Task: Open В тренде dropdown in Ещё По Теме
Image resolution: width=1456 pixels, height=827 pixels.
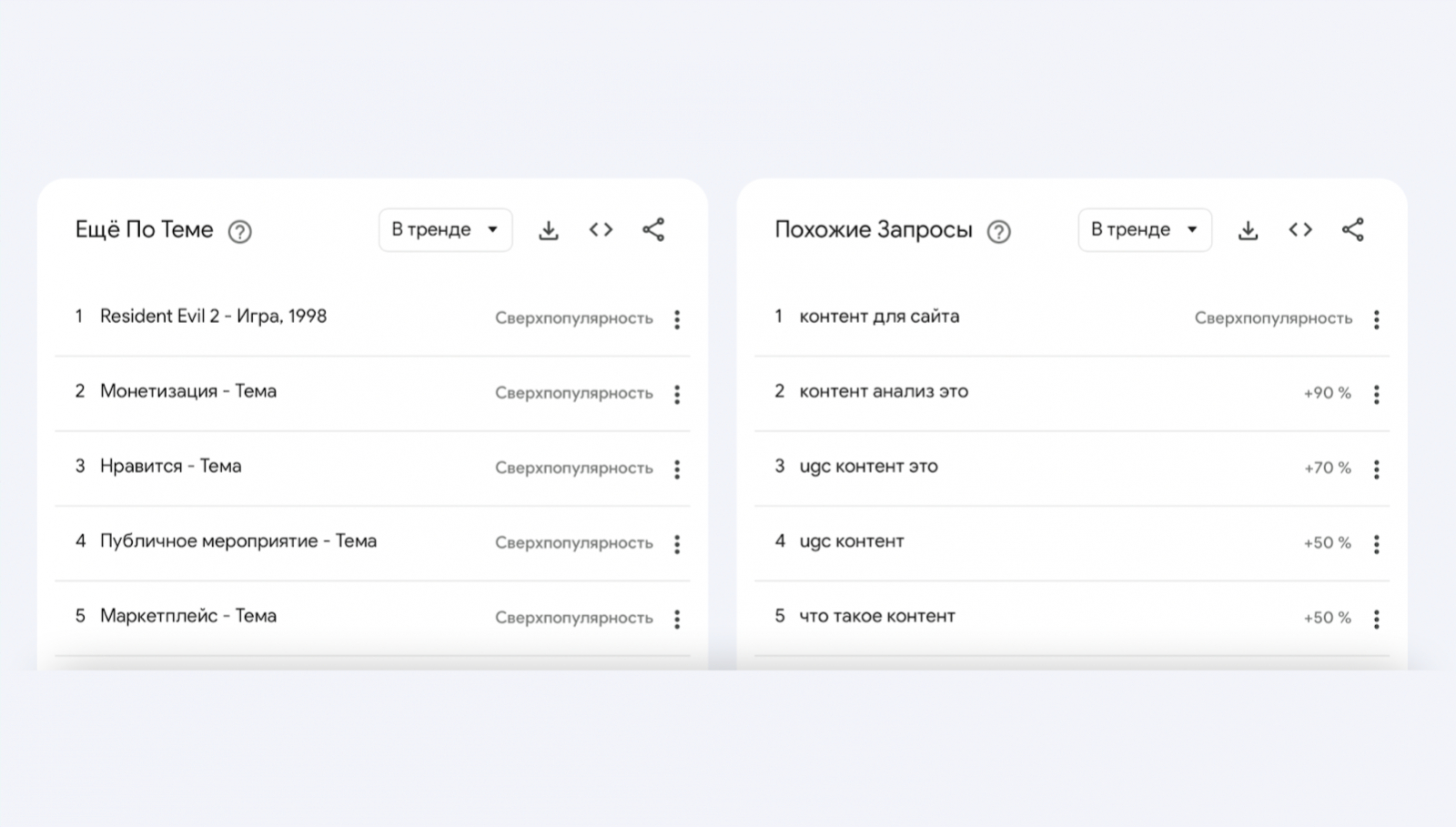Action: click(445, 230)
